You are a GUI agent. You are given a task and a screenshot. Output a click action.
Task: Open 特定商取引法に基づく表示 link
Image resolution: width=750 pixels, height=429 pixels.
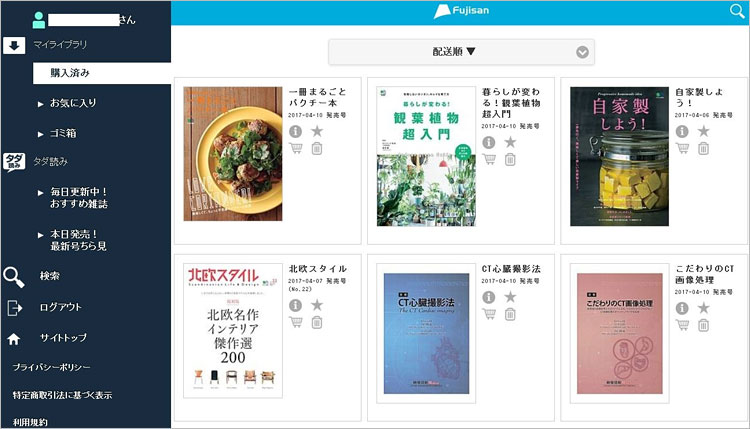coord(62,396)
